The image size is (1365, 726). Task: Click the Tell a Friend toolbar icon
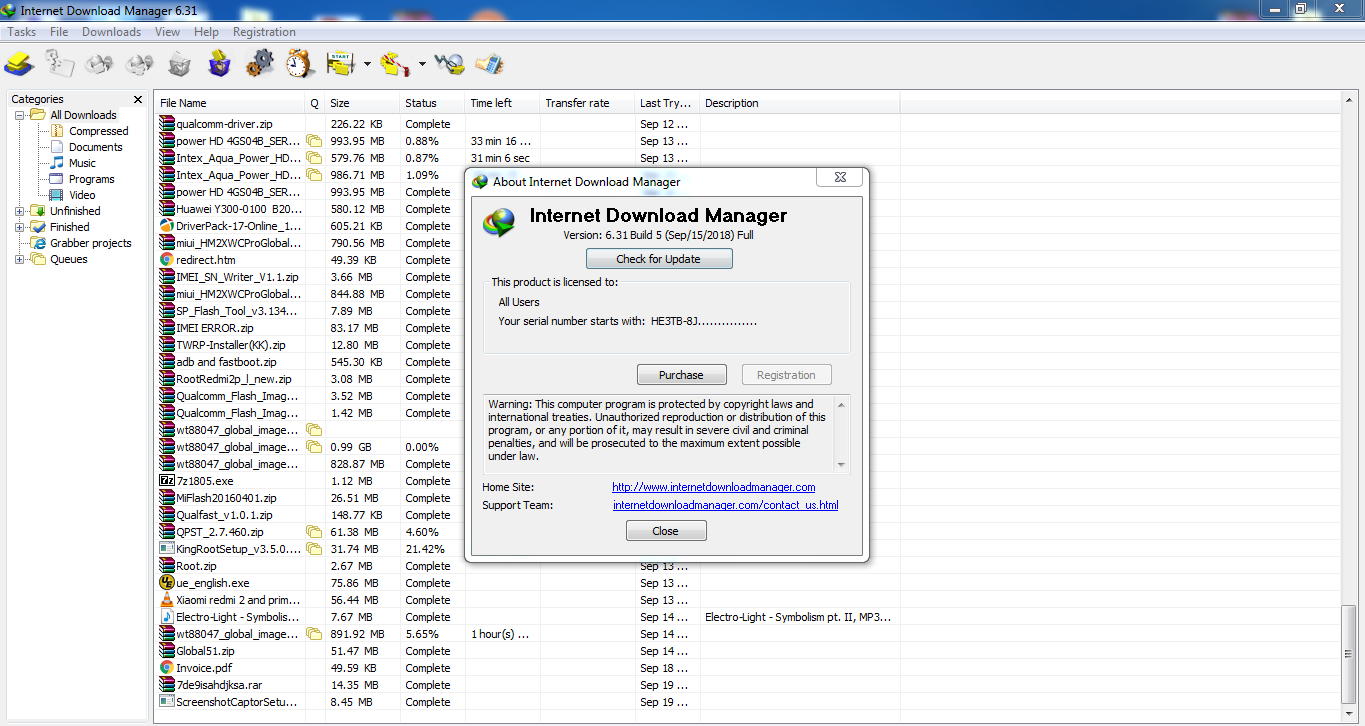click(x=489, y=64)
